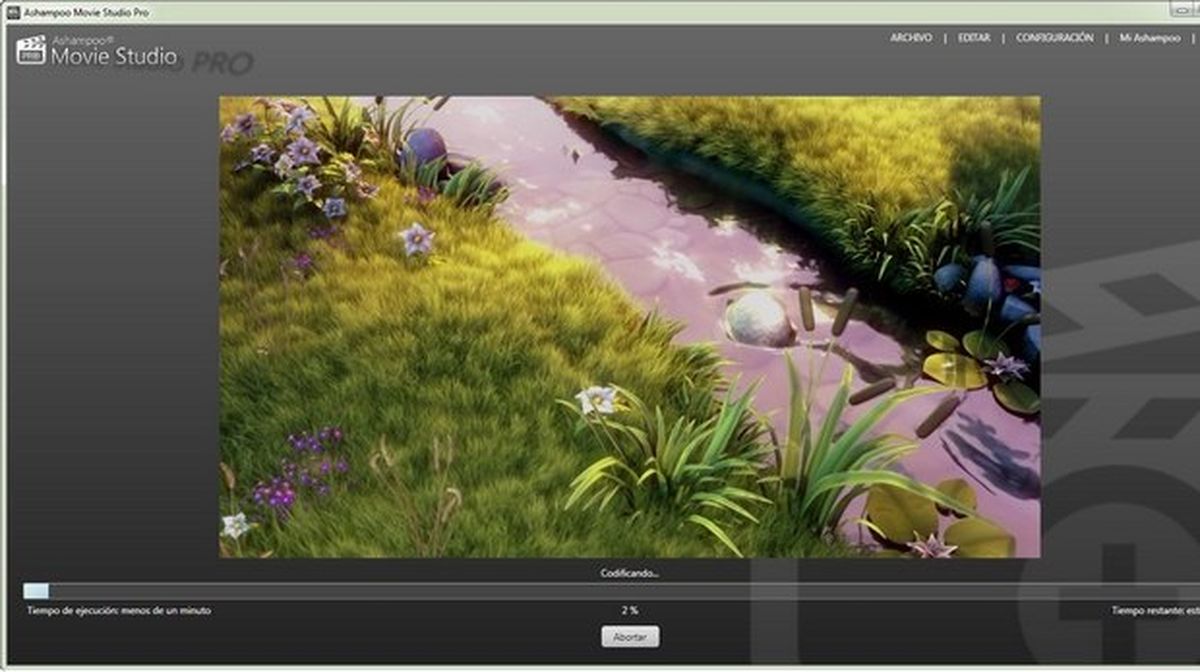Click the PRO badge on the clapperboard logo
Viewport: 1200px width, 672px height.
click(x=30, y=57)
